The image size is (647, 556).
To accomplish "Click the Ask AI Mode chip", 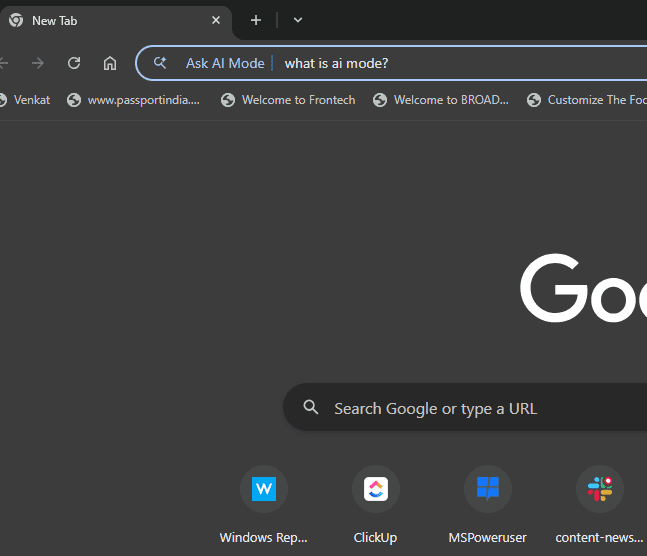I will click(x=225, y=63).
